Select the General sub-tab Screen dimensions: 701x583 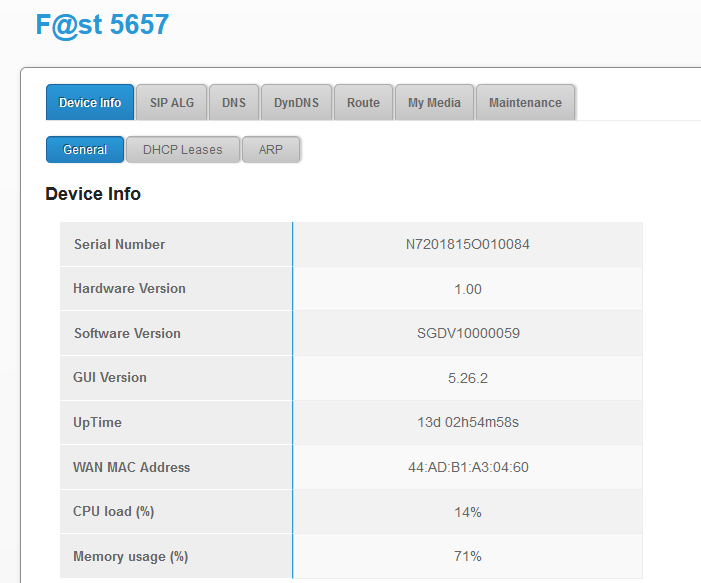pyautogui.click(x=85, y=150)
